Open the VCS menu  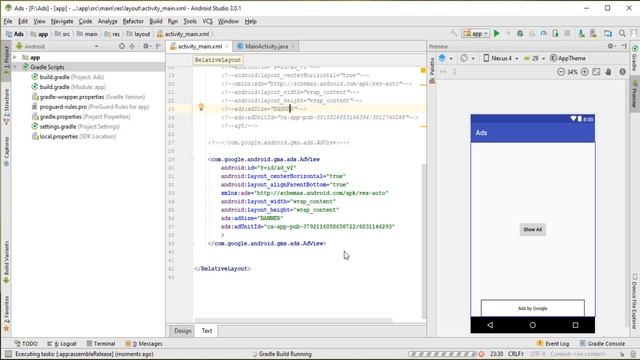(x=207, y=21)
